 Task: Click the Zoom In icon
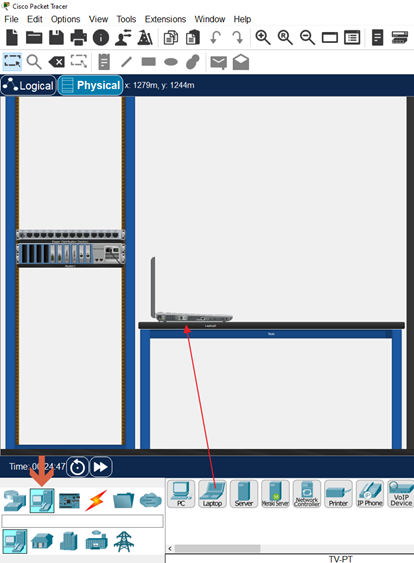pos(263,37)
